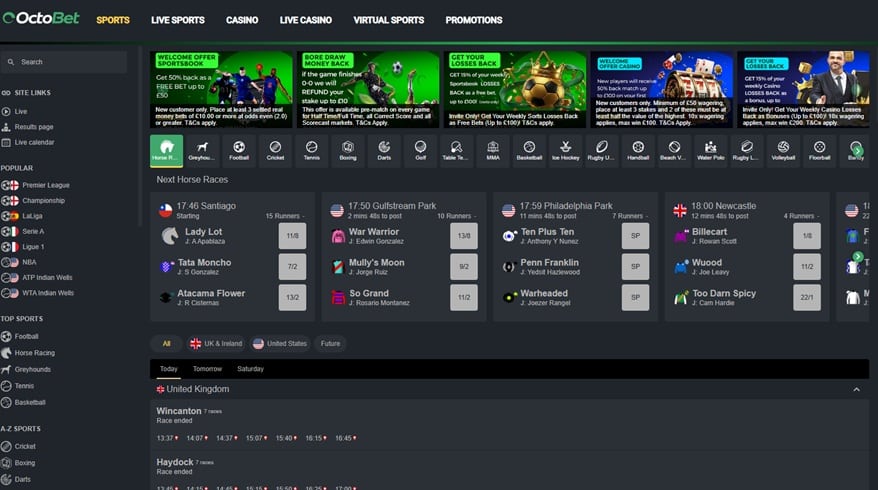Screen dimensions: 878x490
Task: Filter races by United States
Action: click(280, 344)
